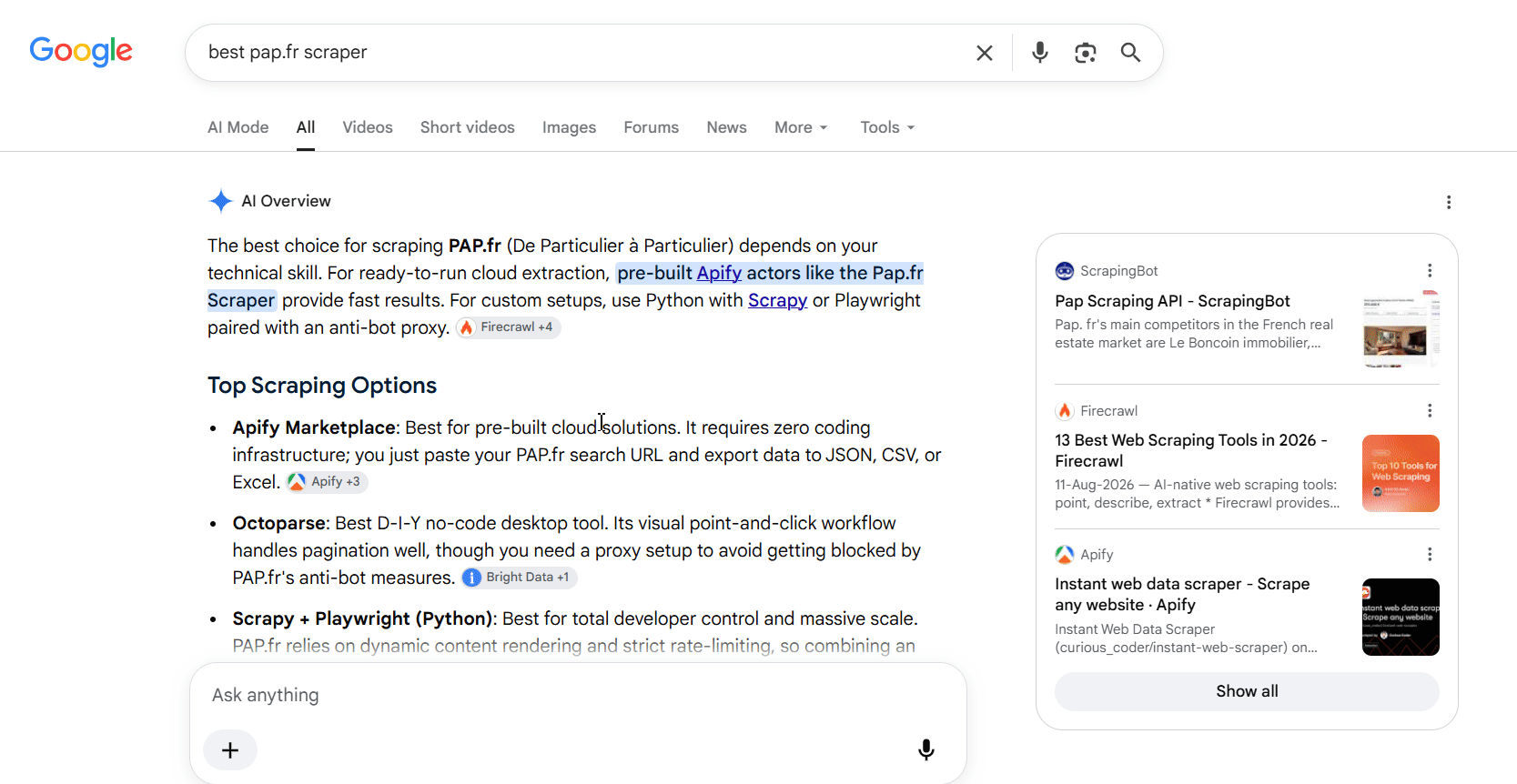Clear the search box with the X icon
1517x784 pixels.
click(x=985, y=53)
